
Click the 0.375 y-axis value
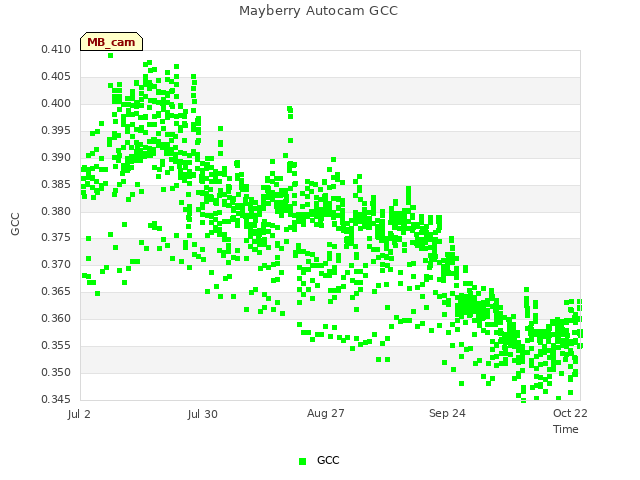56,238
